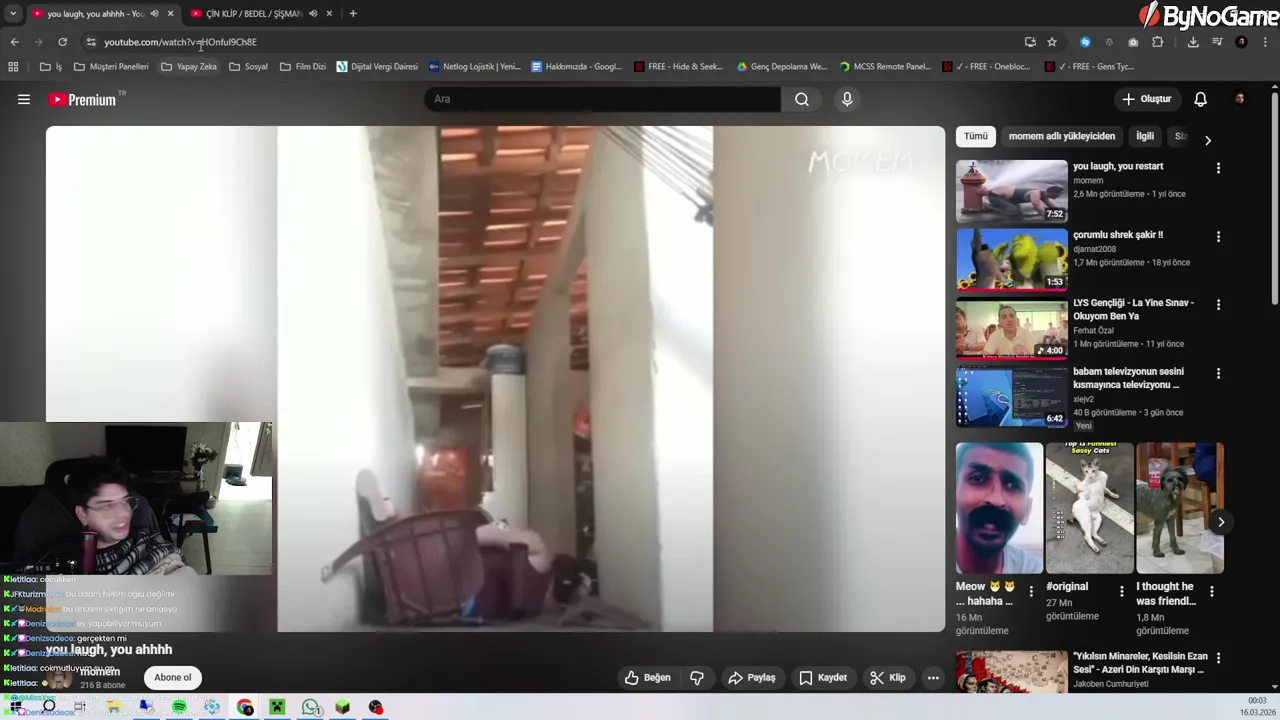Click the browser address bar URL

click(x=181, y=42)
